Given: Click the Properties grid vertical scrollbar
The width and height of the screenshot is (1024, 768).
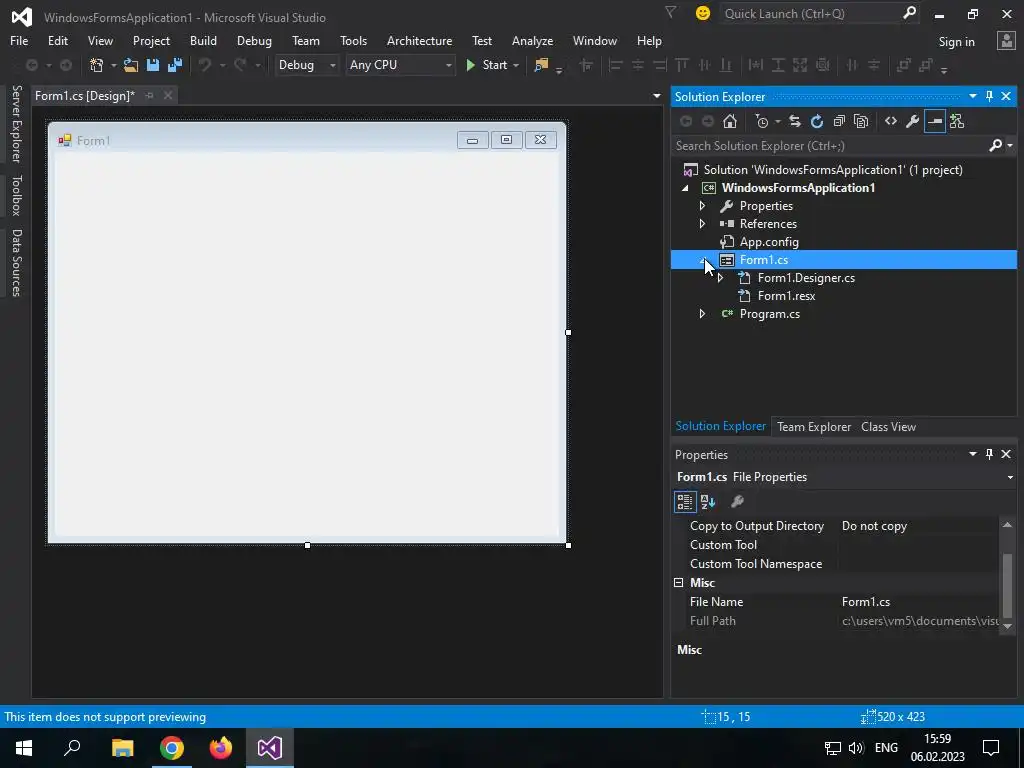Looking at the screenshot, I should coord(1007,575).
